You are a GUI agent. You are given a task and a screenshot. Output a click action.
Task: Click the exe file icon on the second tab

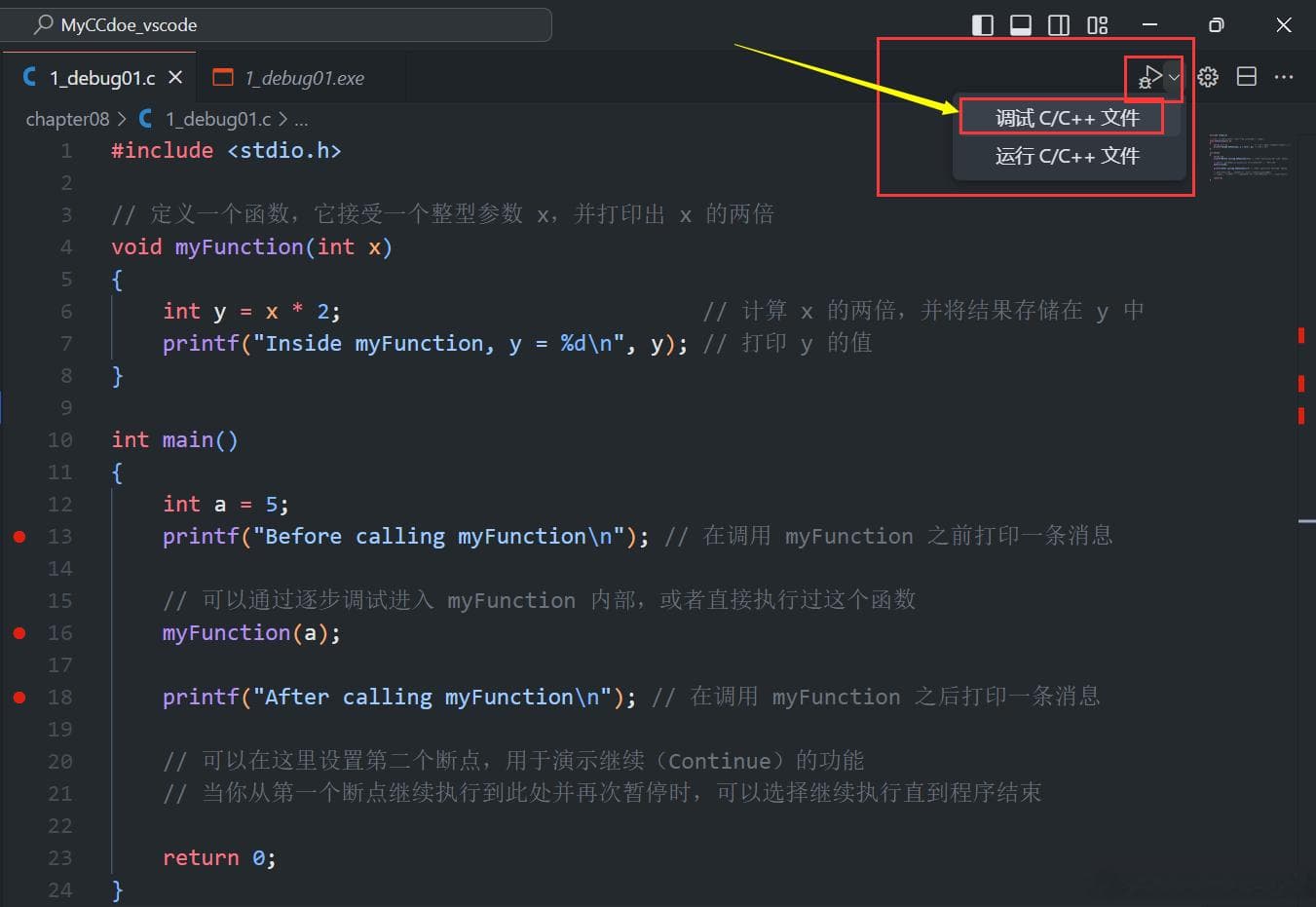coord(223,77)
